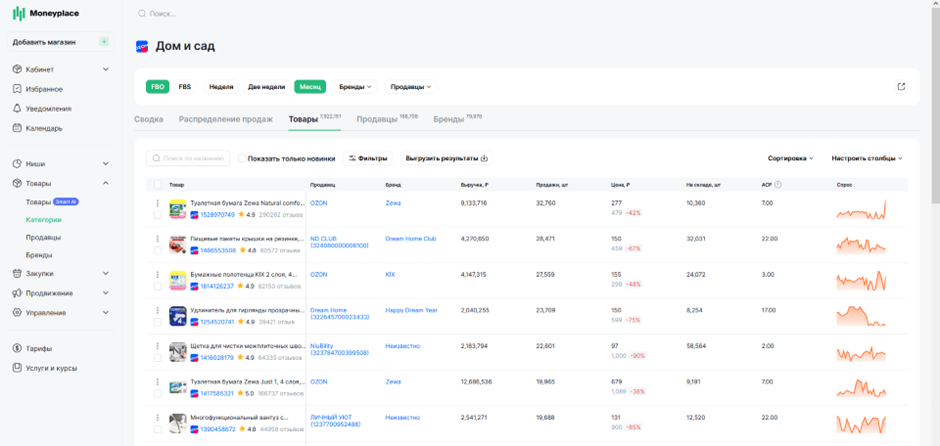Select the FBS mode button
This screenshot has height=446, width=940.
(185, 86)
